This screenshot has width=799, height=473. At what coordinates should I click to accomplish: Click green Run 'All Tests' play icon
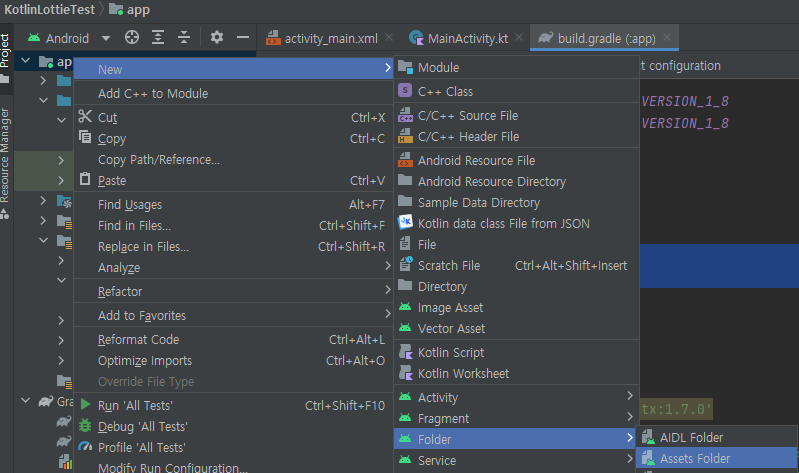85,405
